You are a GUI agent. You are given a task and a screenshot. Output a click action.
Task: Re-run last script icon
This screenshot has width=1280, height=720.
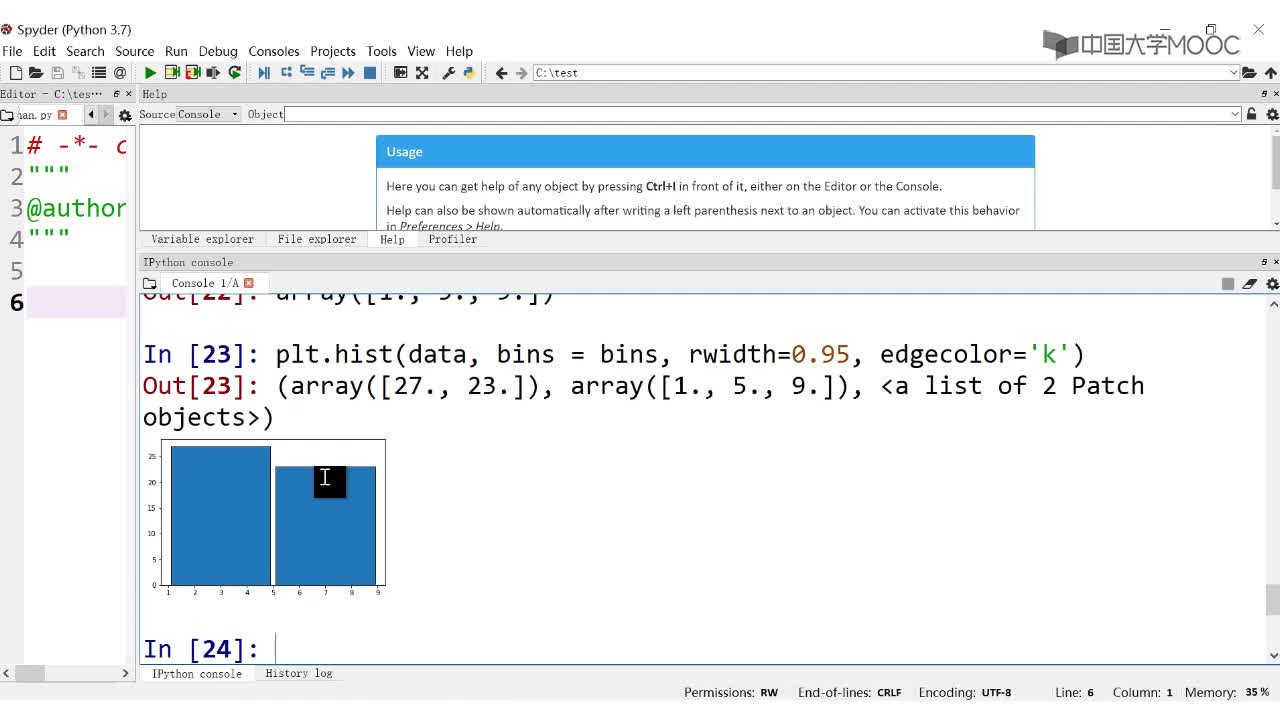coord(235,73)
